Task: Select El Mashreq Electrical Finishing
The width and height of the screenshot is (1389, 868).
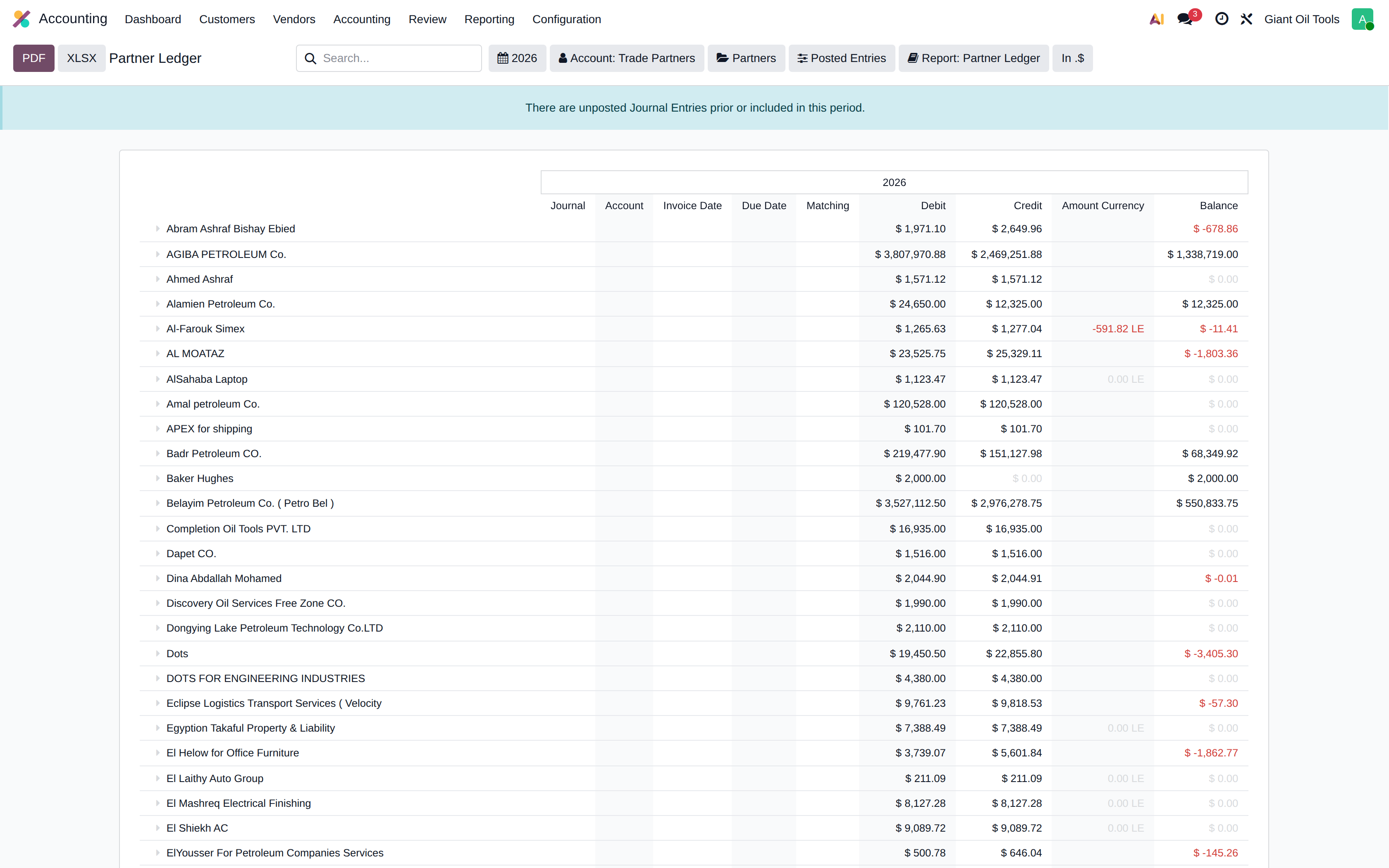Action: click(238, 803)
